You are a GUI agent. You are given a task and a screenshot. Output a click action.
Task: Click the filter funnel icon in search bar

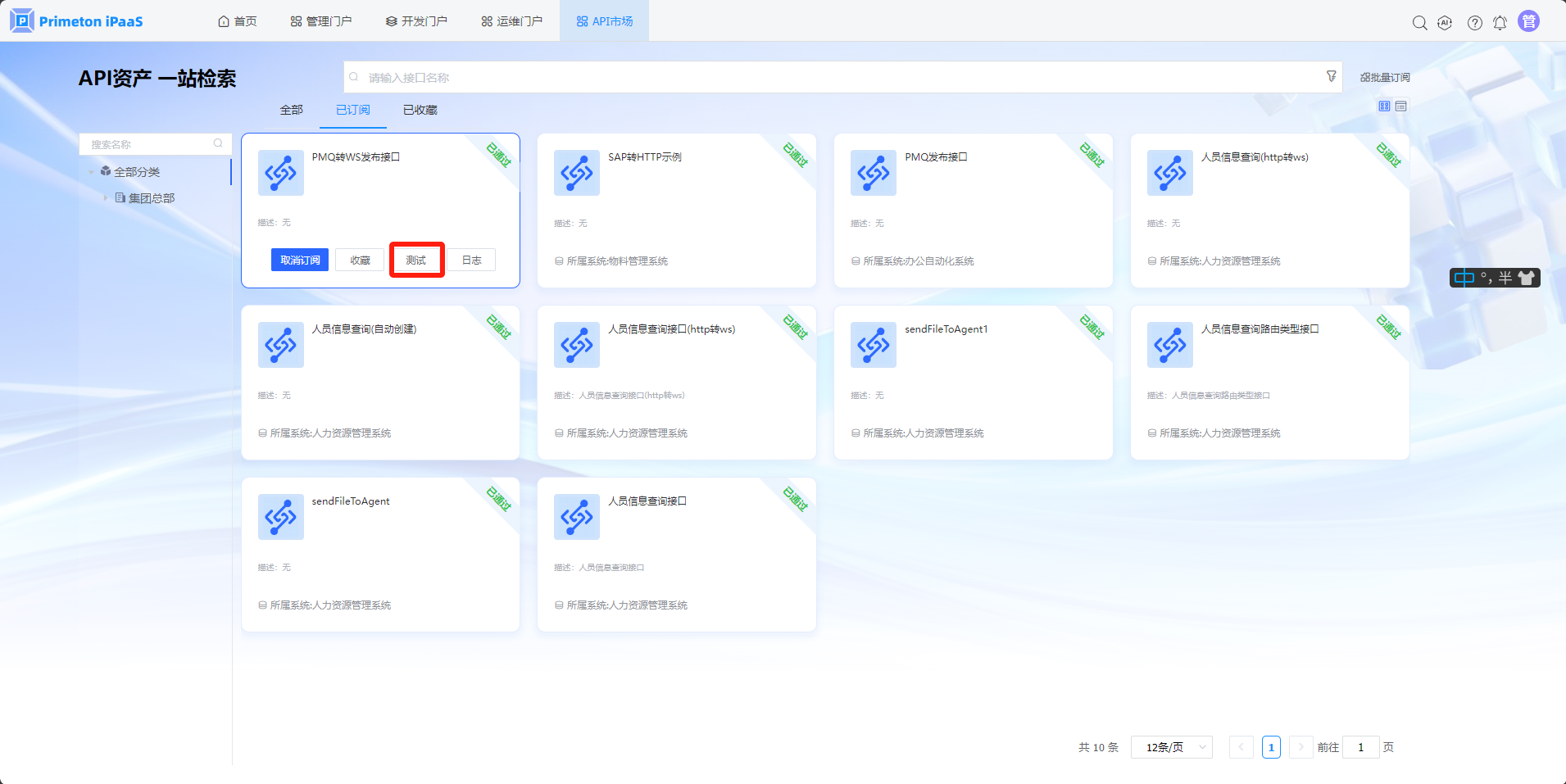point(1331,76)
